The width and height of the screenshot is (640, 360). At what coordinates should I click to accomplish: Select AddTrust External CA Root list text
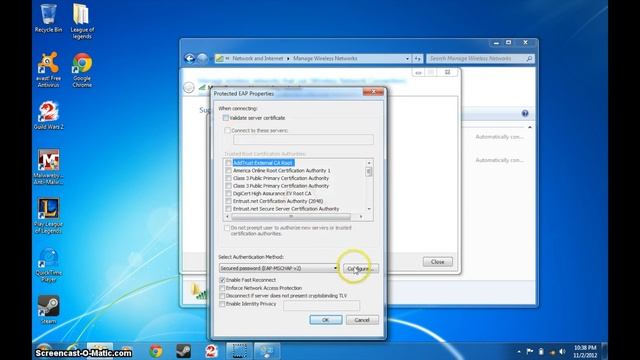point(263,163)
